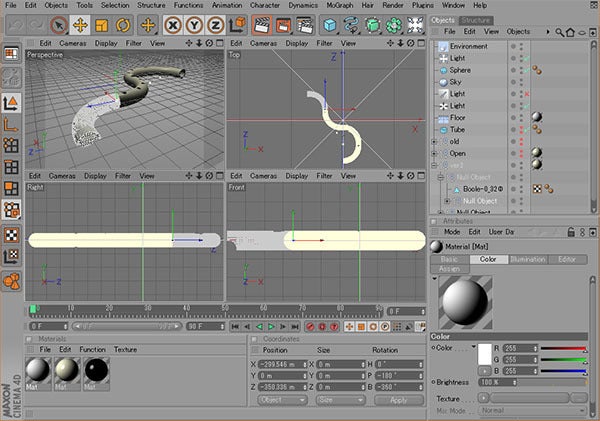Viewport: 600px width, 421px height.
Task: Expand the 'Open' object in hierarchy
Action: 434,154
